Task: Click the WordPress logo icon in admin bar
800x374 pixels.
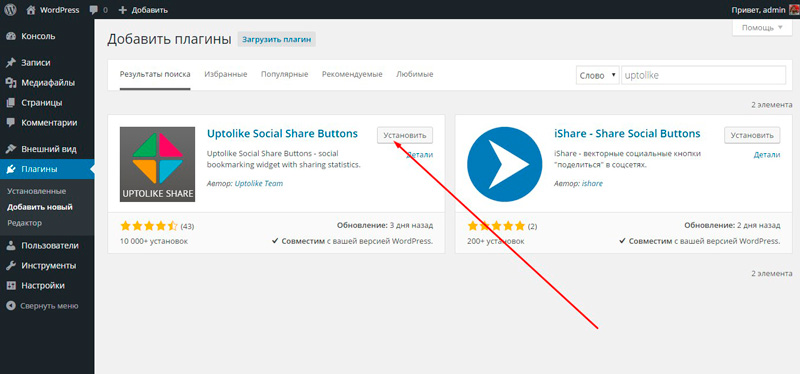Action: click(x=11, y=10)
